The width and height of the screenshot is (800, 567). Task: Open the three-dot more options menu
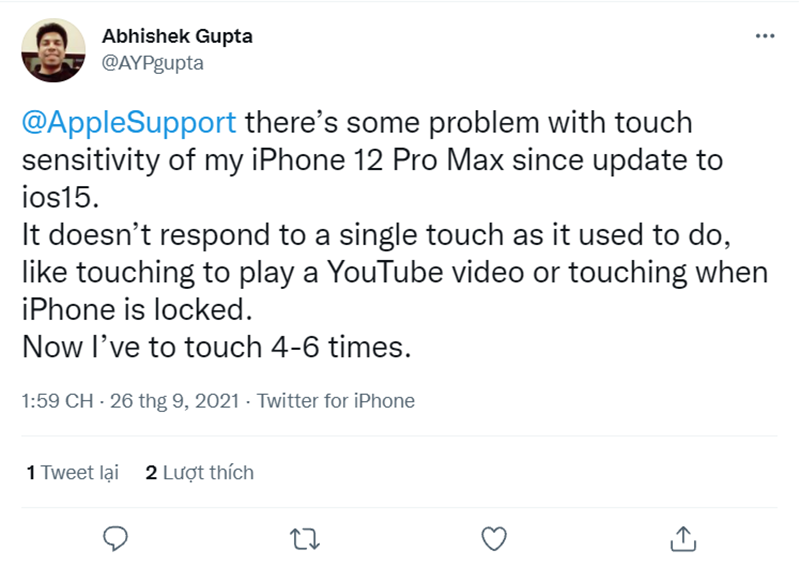764,36
